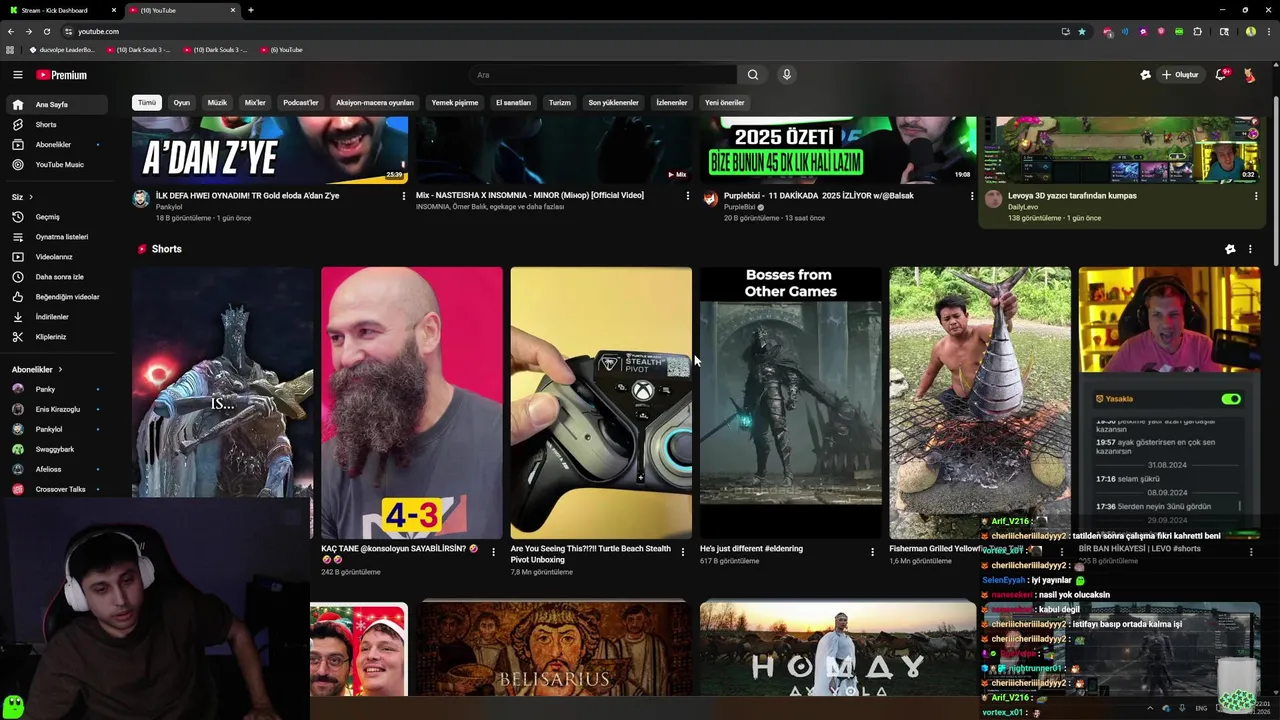Open site info icon beside youtube.com
The height and width of the screenshot is (720, 1280).
point(68,31)
